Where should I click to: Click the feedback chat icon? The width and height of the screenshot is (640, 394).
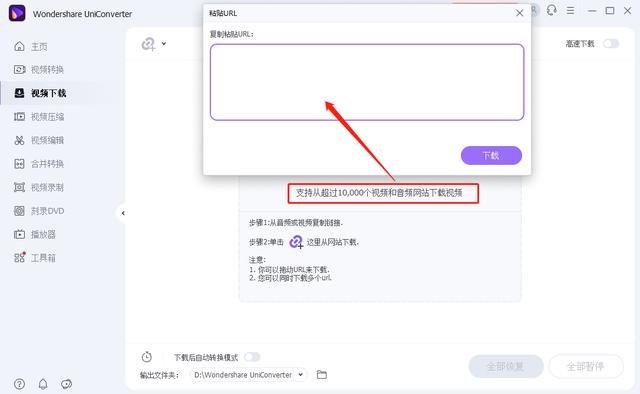coord(67,384)
